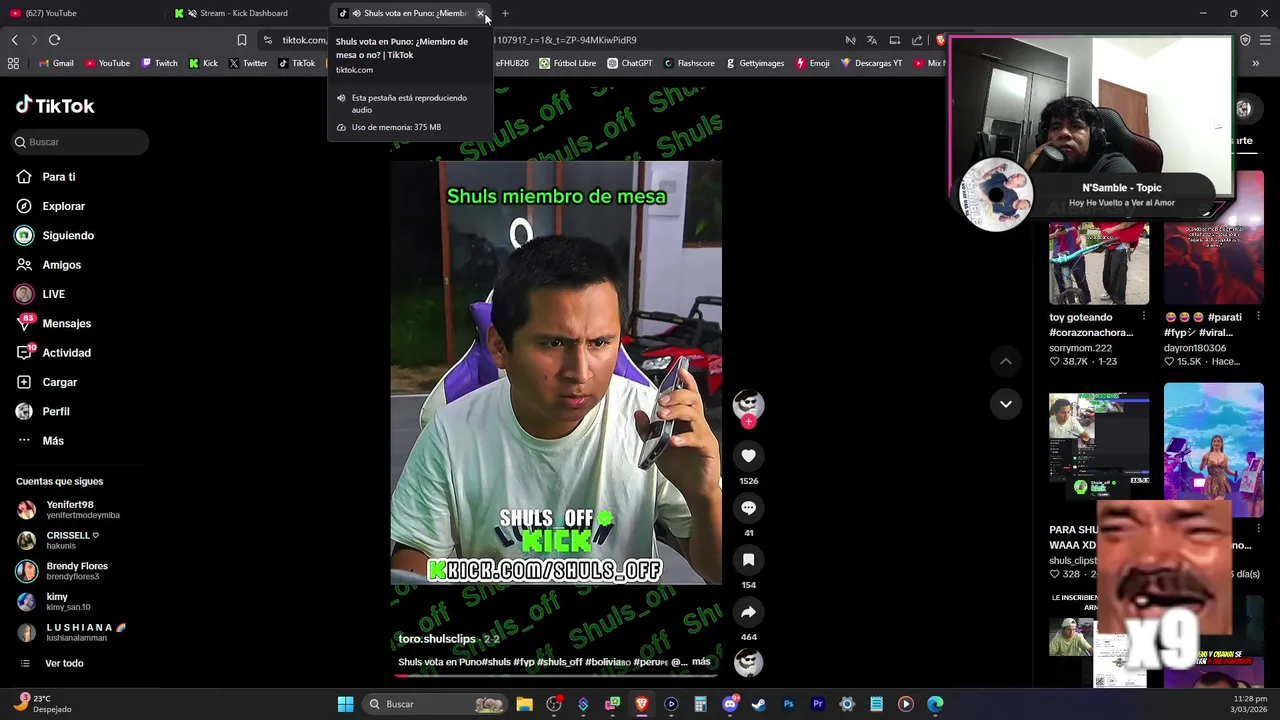The image size is (1280, 720).
Task: Close the TikTok browser tab
Action: point(480,13)
